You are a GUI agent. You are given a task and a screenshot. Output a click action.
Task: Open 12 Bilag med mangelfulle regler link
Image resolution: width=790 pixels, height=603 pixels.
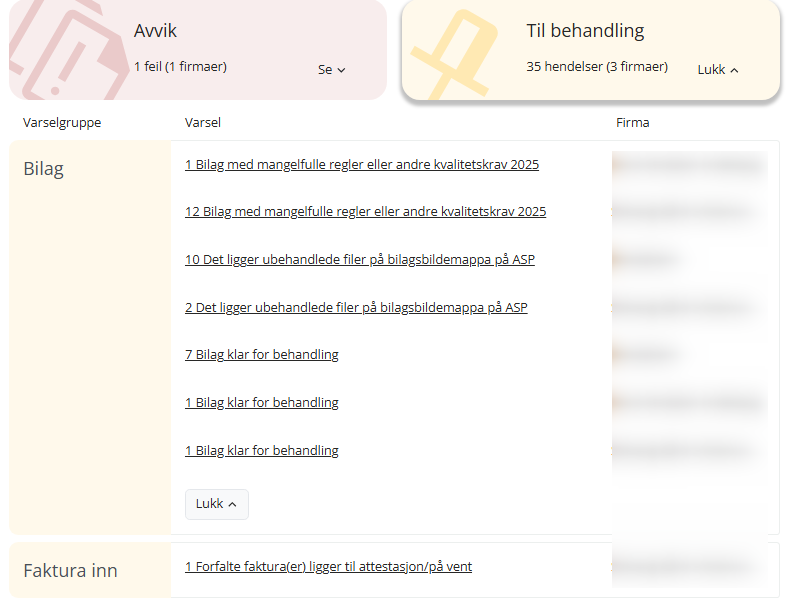[x=365, y=212]
